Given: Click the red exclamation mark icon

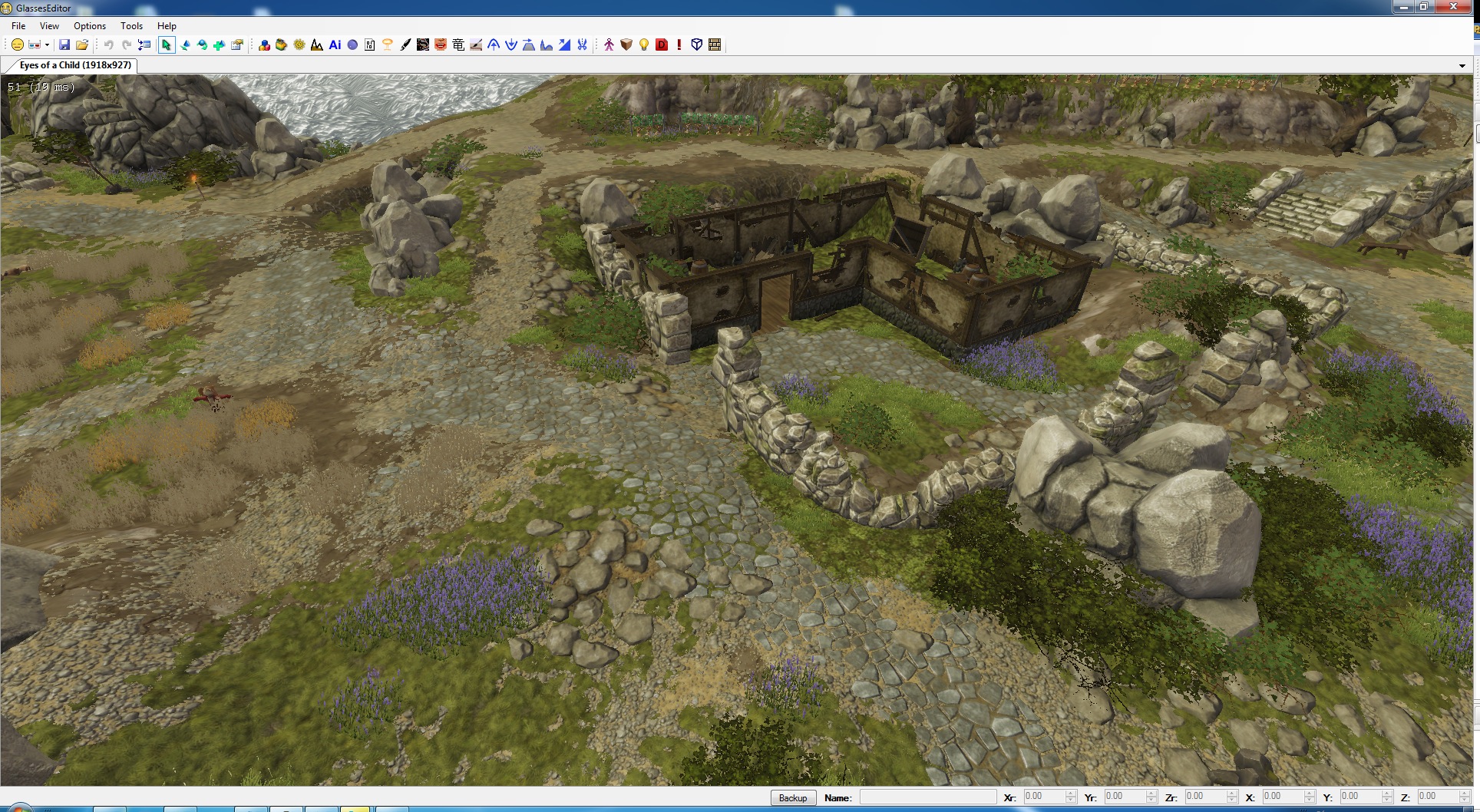Looking at the screenshot, I should (679, 45).
